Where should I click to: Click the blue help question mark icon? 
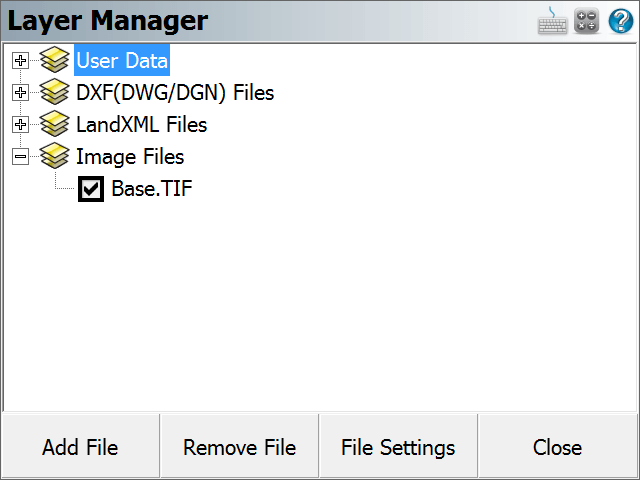(621, 20)
